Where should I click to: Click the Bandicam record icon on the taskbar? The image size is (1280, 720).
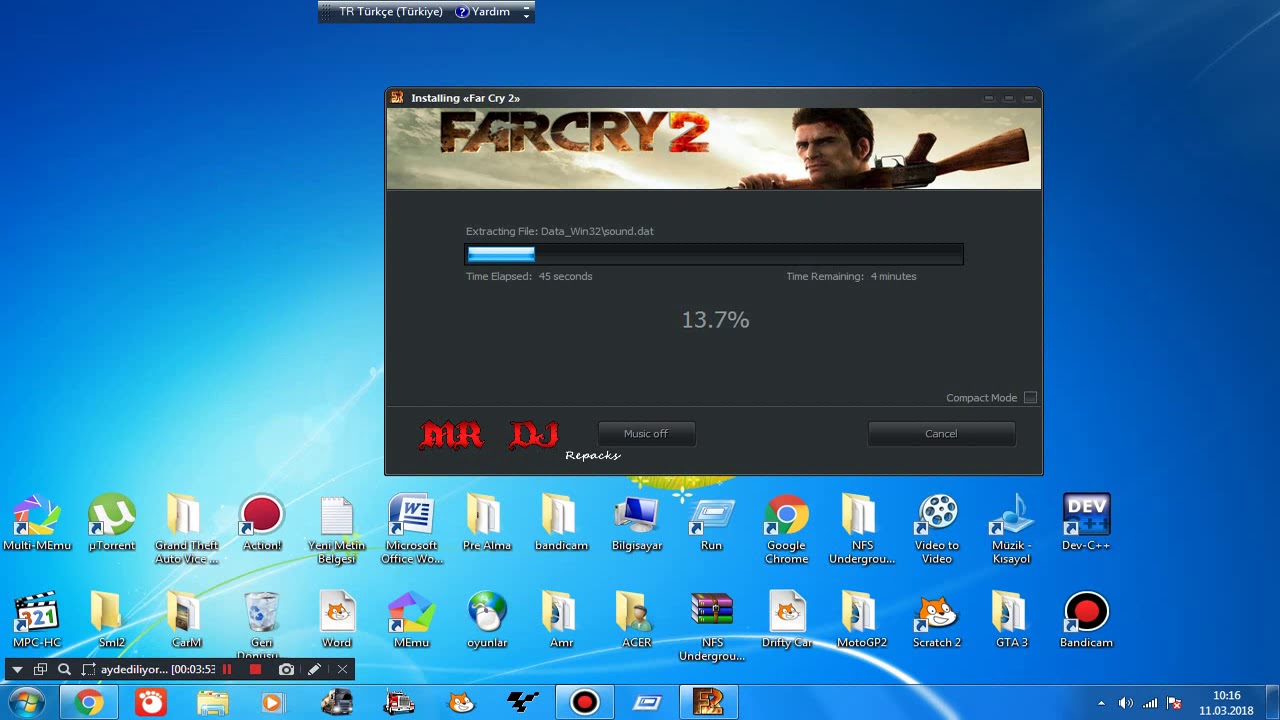tap(585, 702)
